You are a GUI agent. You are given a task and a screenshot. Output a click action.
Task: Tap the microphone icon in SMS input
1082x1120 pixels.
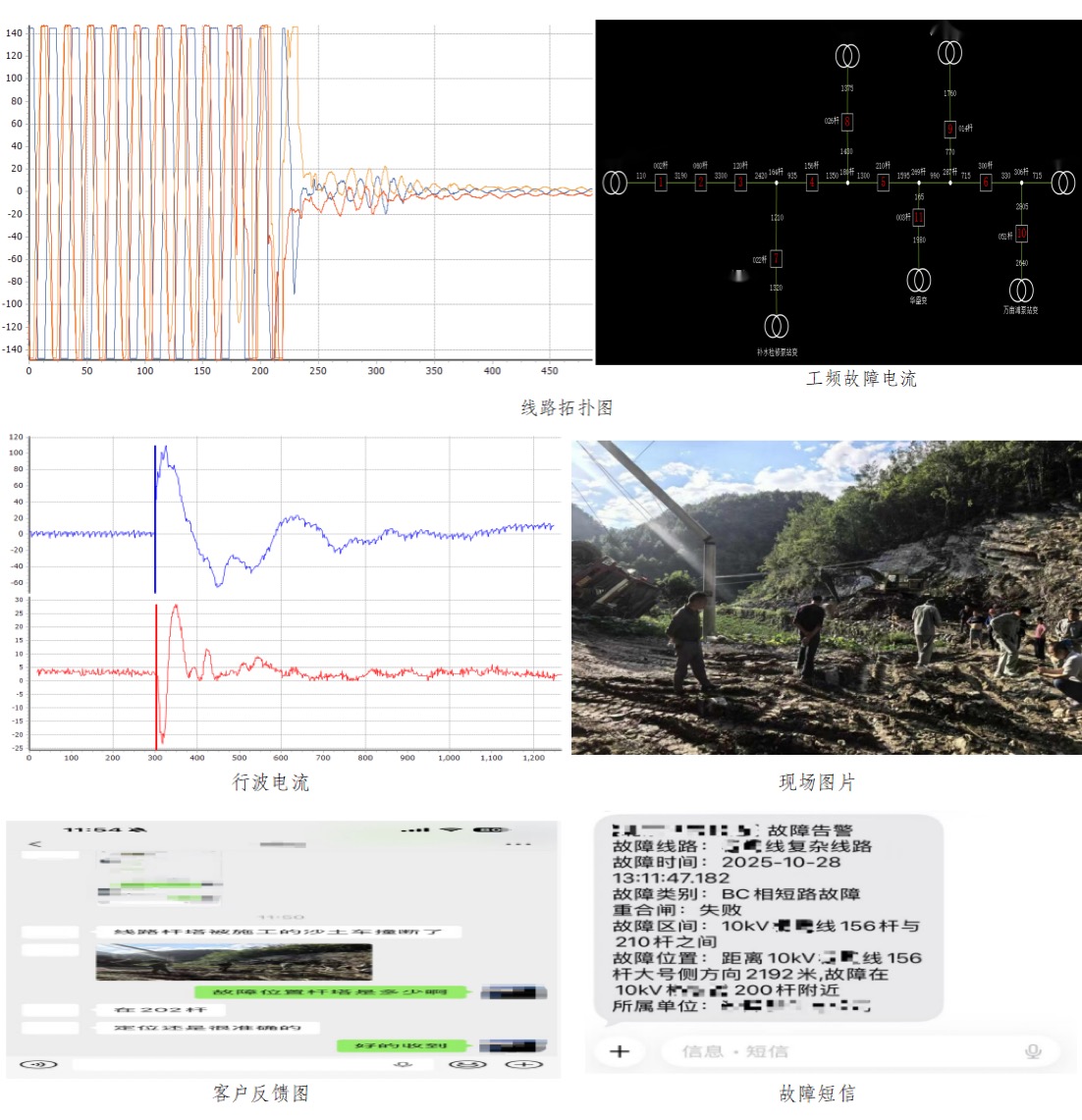pyautogui.click(x=1033, y=1051)
